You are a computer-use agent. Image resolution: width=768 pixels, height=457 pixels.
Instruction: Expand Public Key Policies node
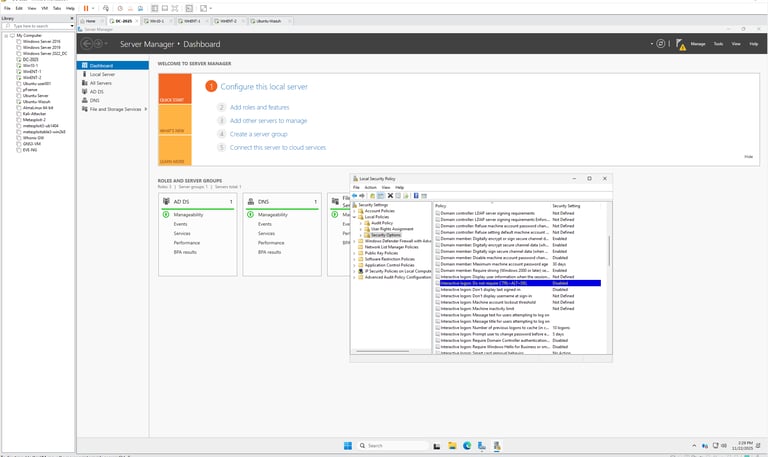click(355, 253)
